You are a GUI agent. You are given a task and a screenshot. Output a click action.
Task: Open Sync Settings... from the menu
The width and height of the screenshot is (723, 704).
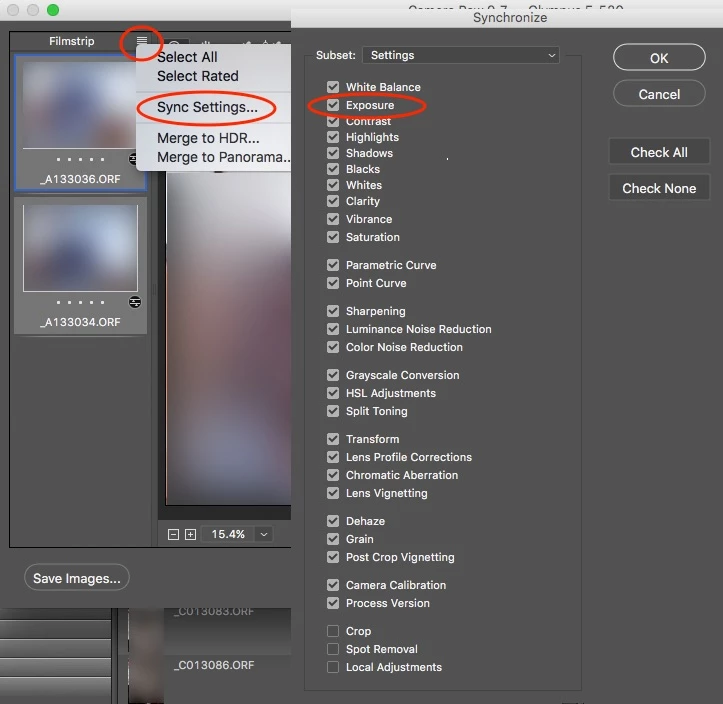(x=207, y=107)
